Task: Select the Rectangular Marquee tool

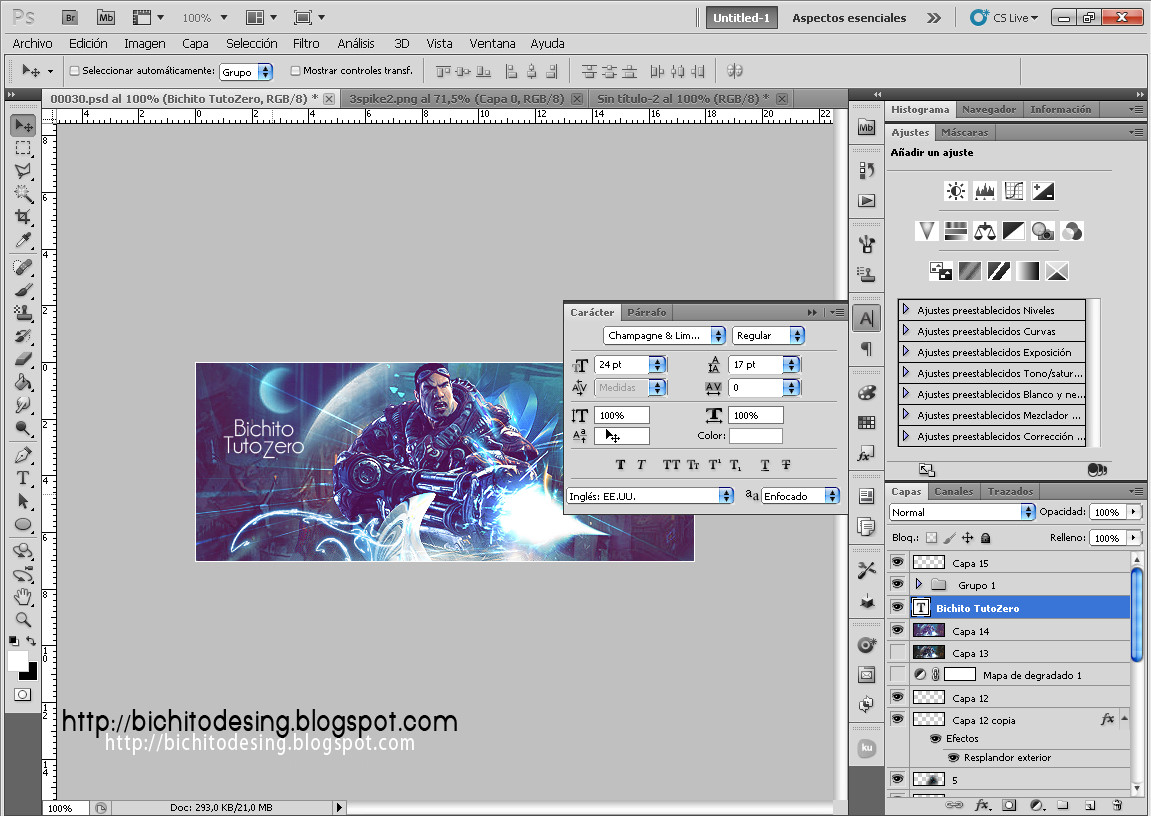Action: tap(23, 148)
